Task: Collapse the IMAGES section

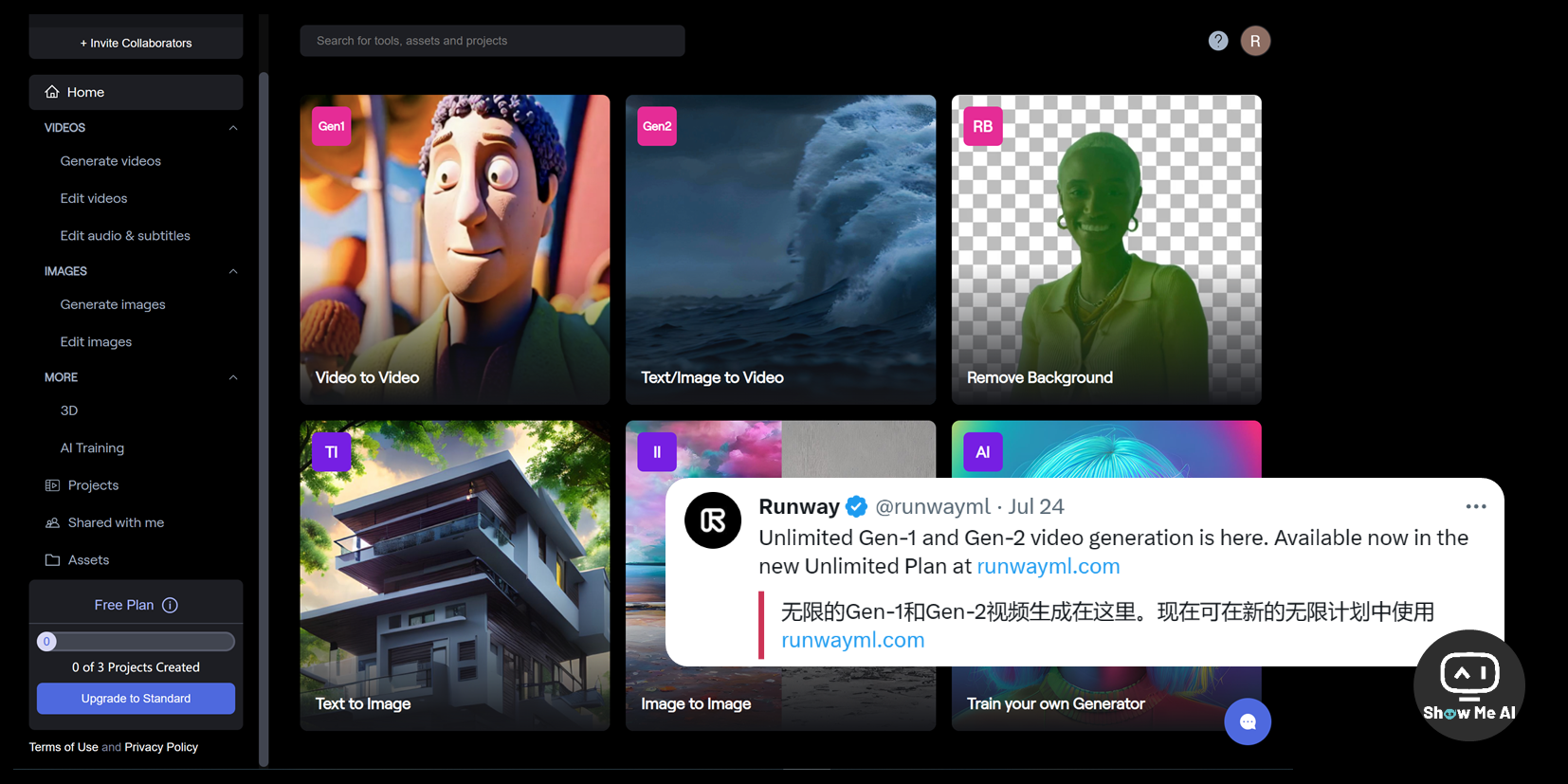Action: (233, 271)
